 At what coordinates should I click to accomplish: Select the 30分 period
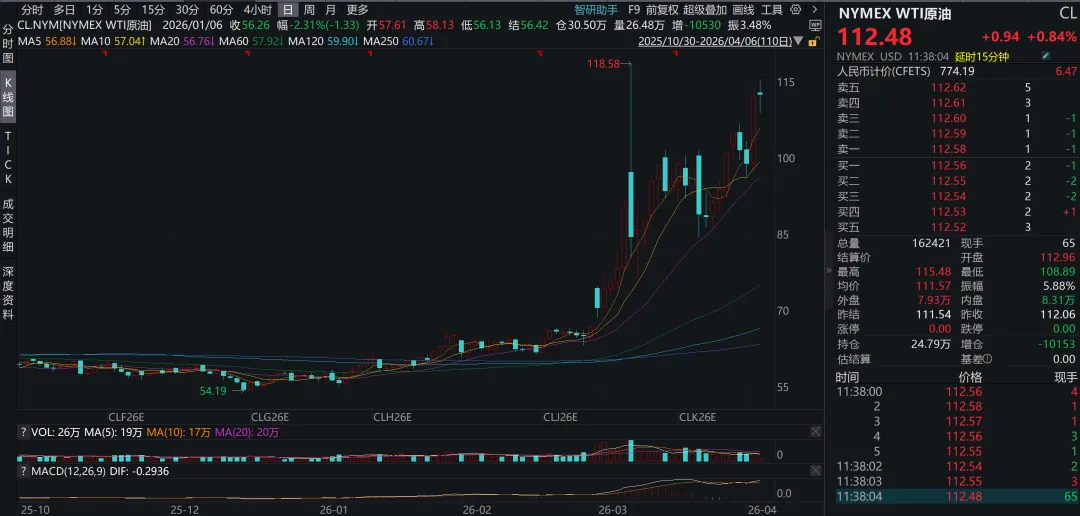click(x=187, y=10)
